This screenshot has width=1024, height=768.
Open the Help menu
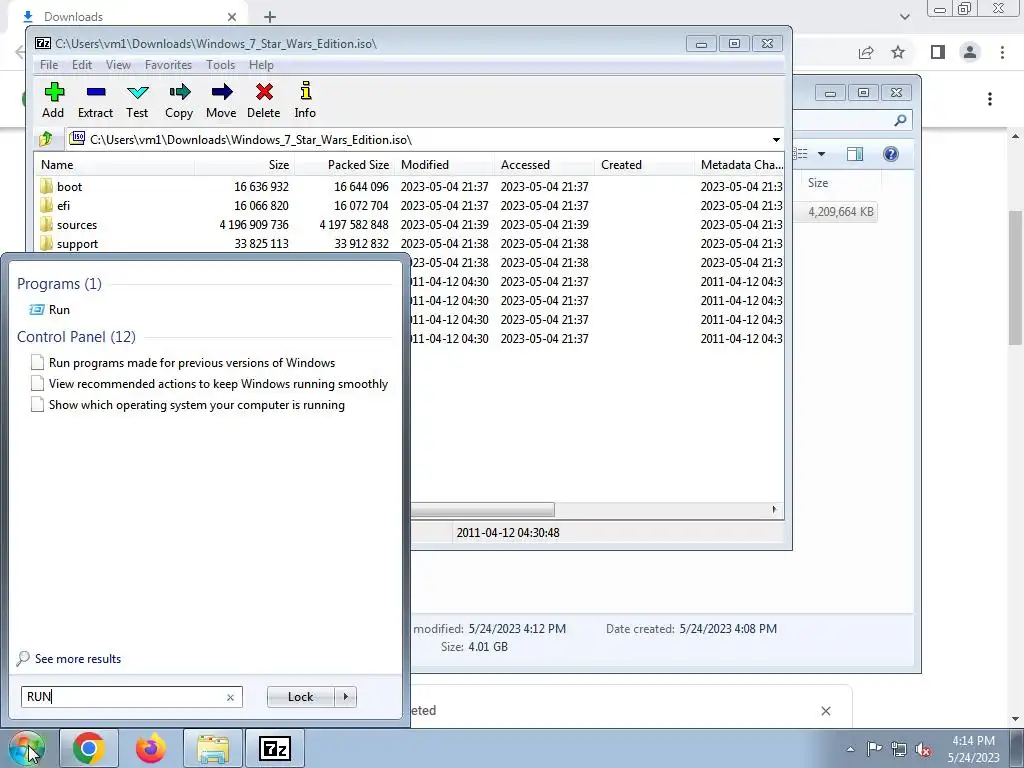click(261, 65)
